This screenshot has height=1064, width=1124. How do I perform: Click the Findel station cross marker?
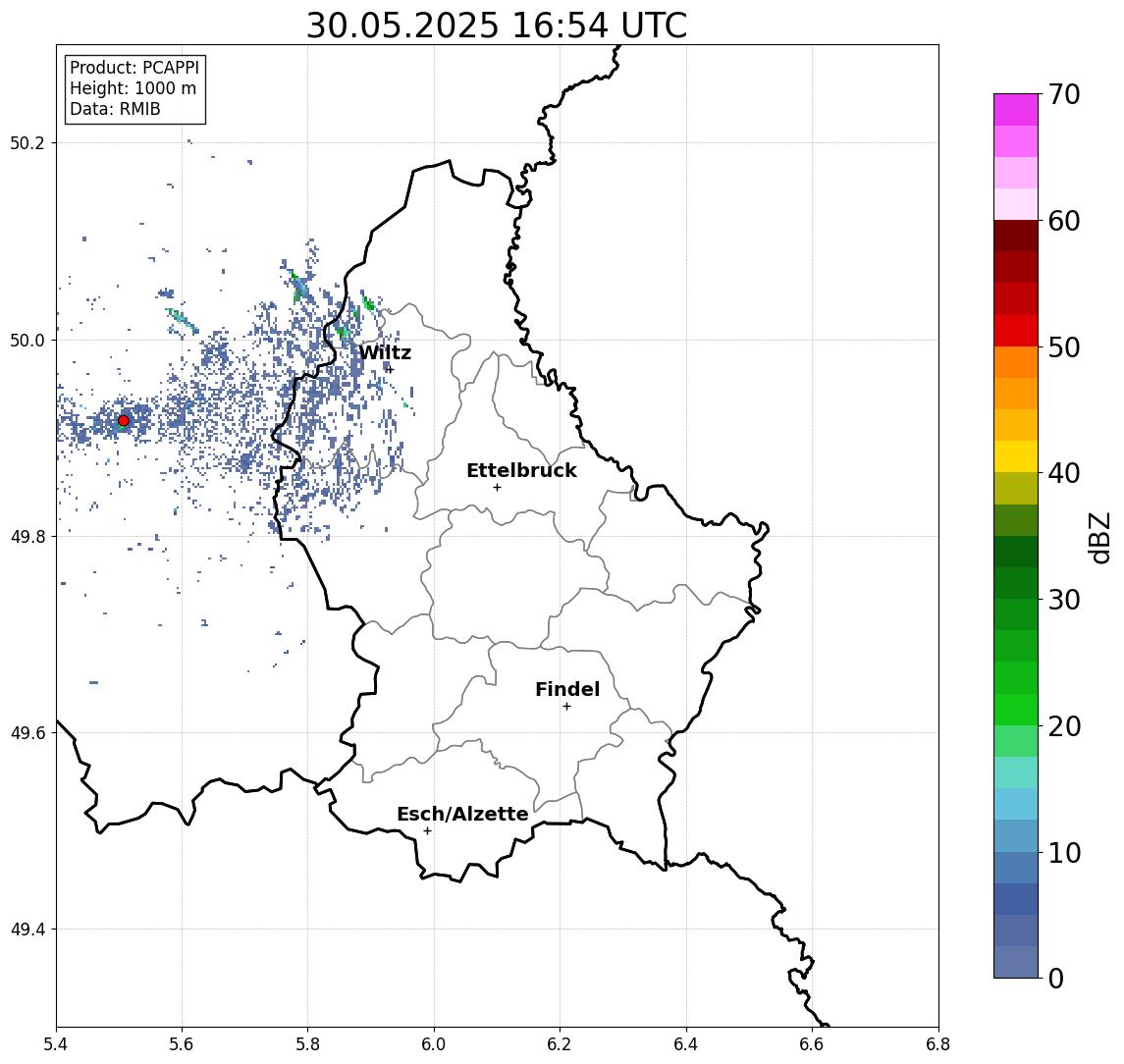click(566, 707)
